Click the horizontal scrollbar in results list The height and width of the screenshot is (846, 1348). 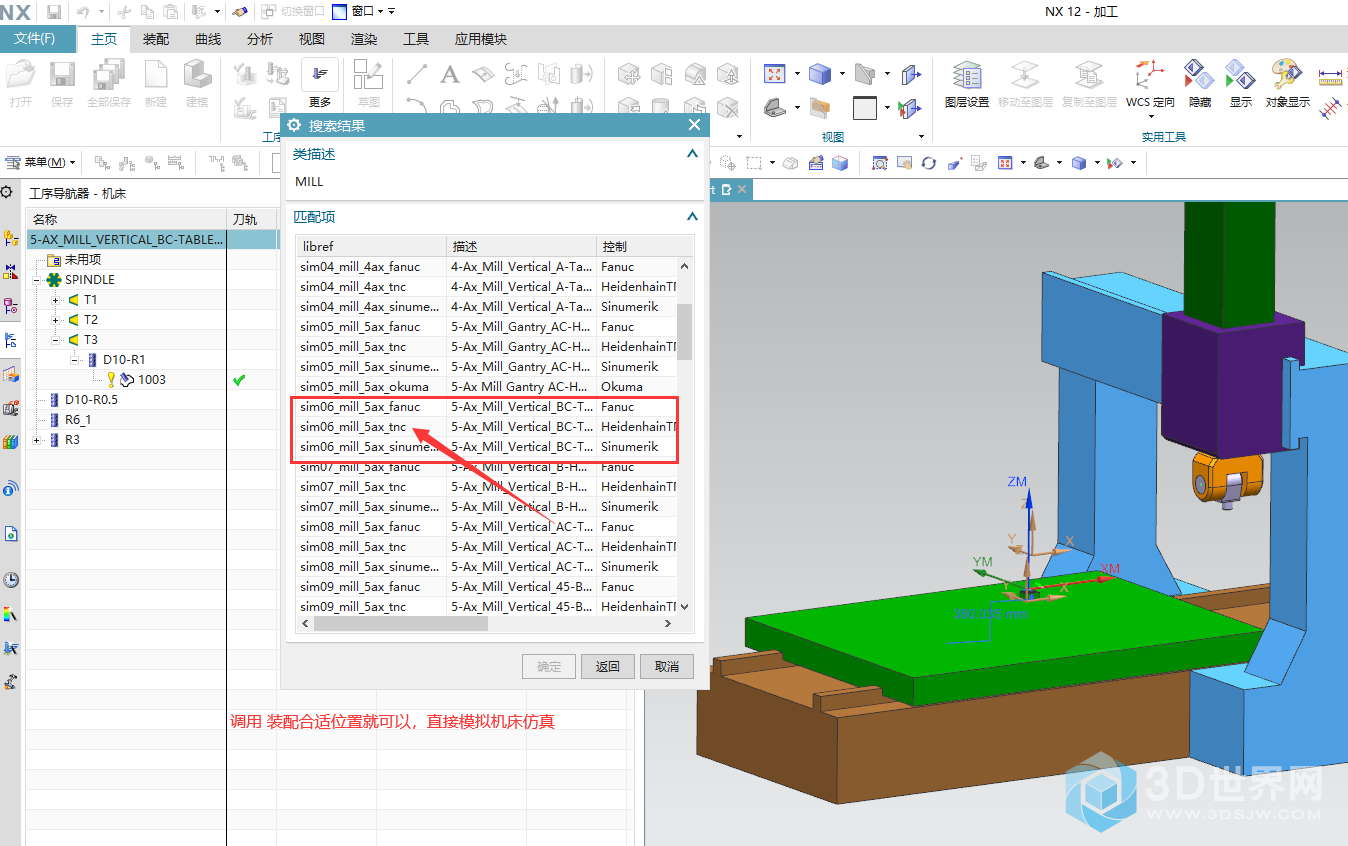click(x=401, y=623)
